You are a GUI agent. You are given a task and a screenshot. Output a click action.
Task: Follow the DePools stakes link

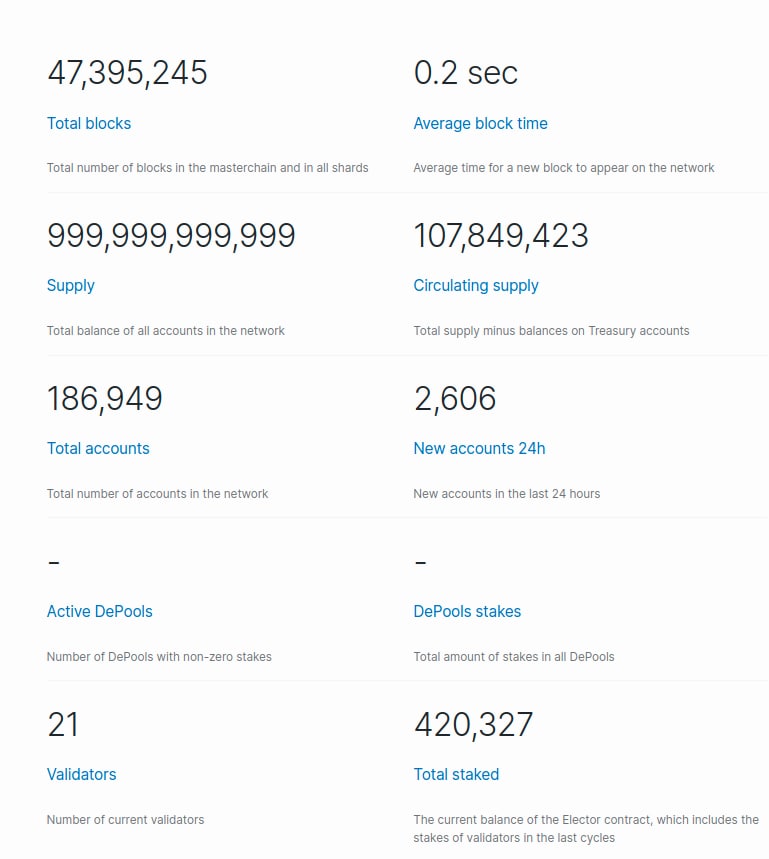coord(467,611)
